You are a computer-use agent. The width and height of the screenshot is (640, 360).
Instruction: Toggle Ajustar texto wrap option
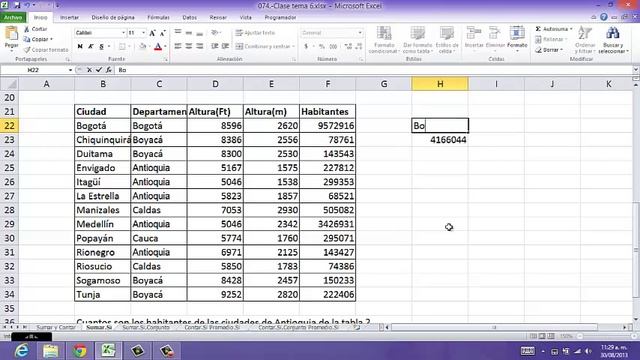click(x=256, y=33)
